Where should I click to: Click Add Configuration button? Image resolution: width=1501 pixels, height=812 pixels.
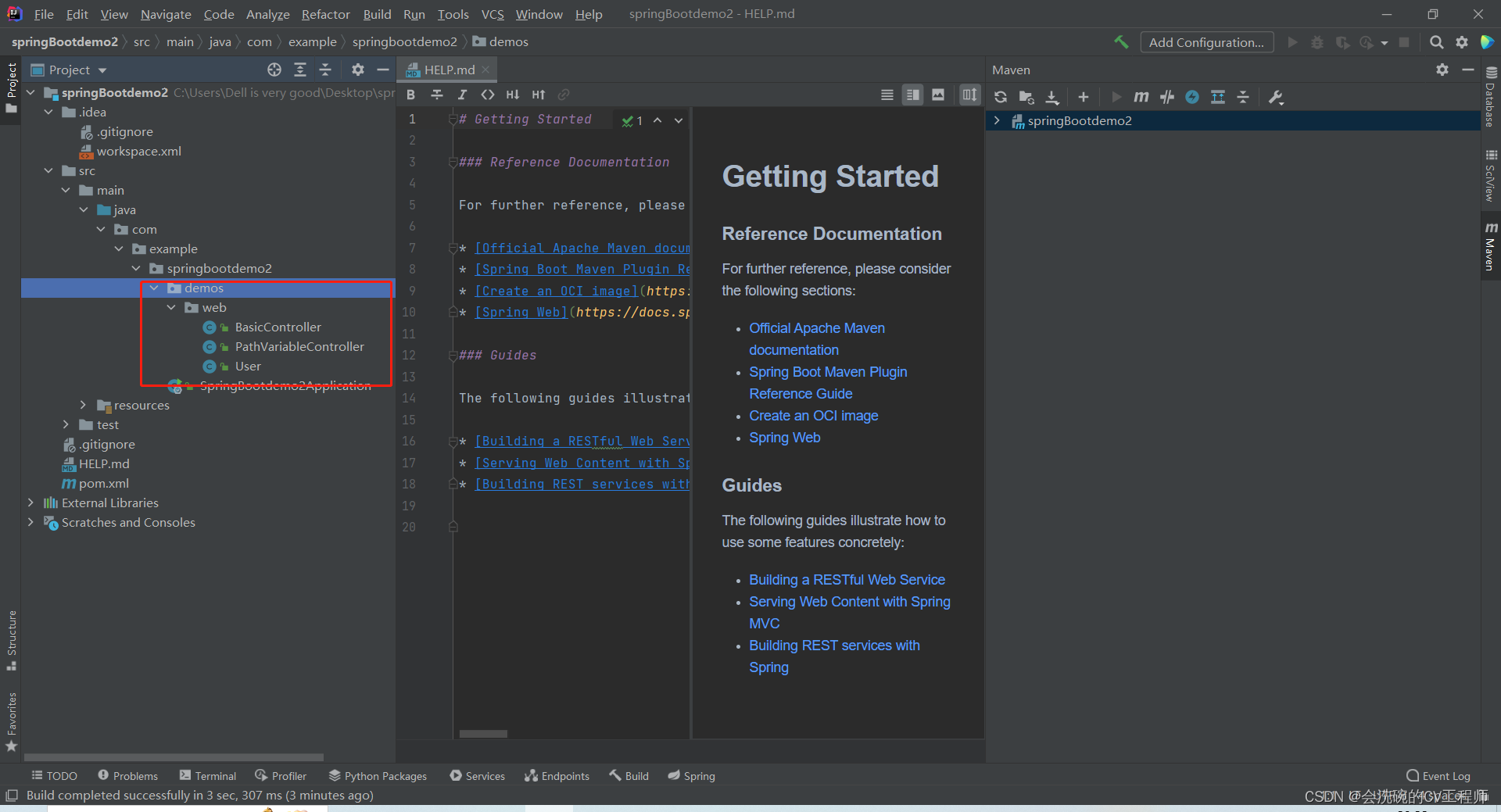point(1206,42)
